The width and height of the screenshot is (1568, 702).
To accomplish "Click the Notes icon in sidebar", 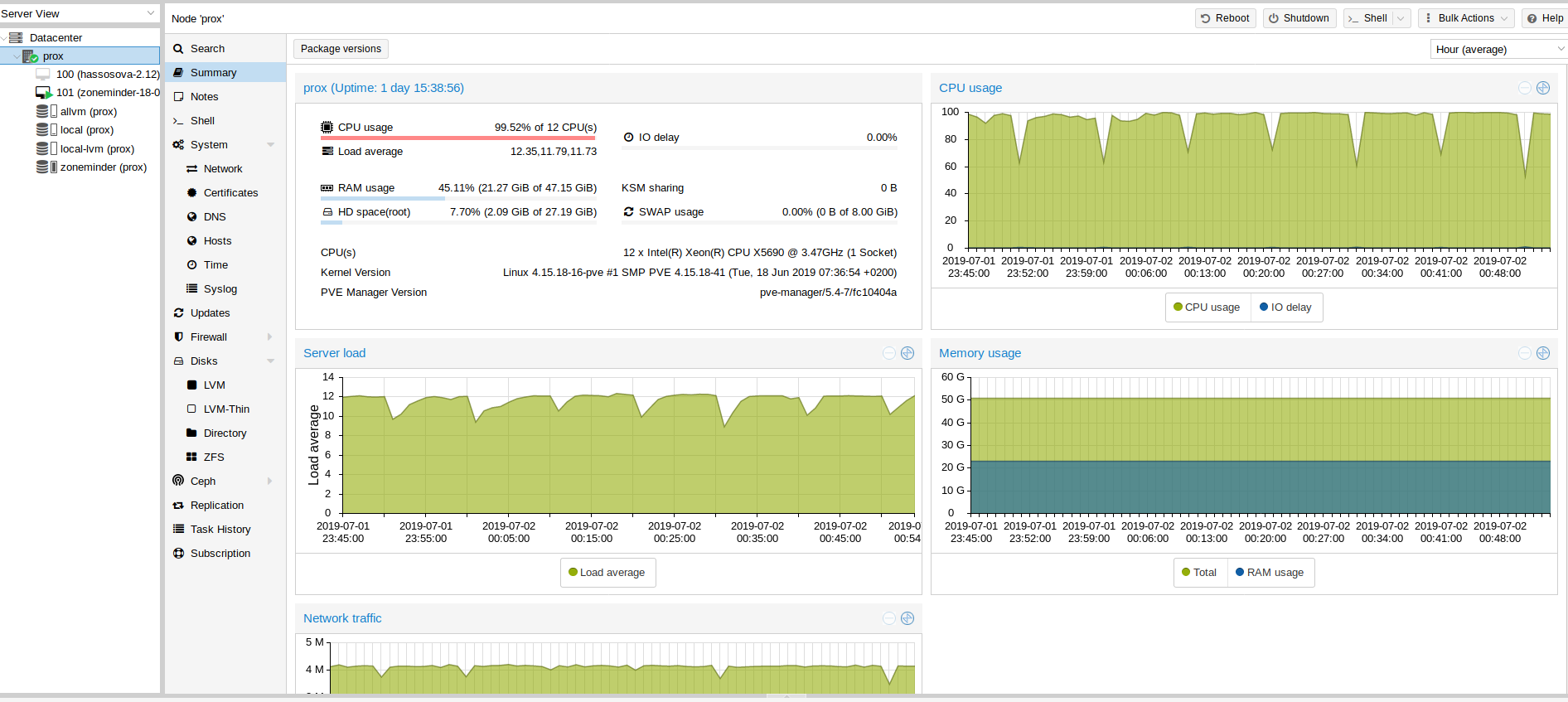I will tap(178, 97).
